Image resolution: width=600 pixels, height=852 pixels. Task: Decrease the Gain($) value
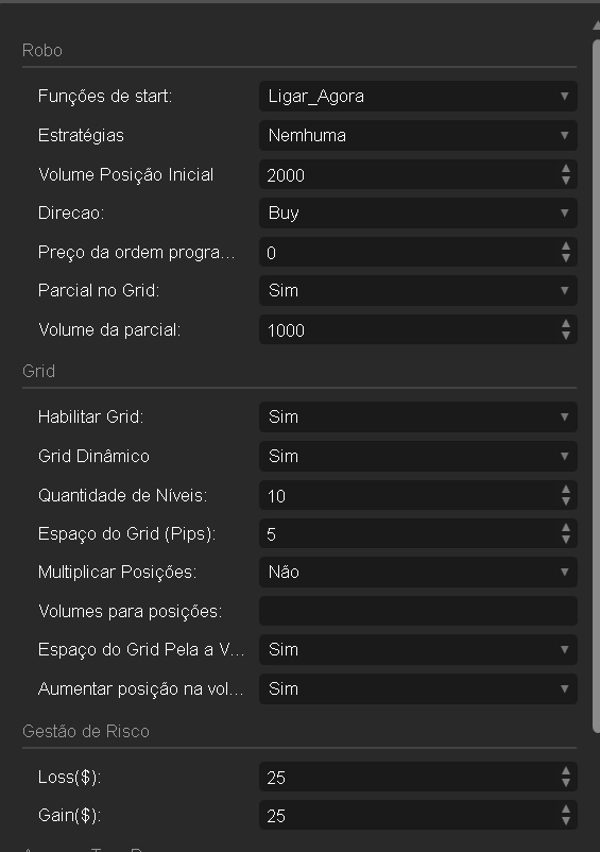[x=566, y=822]
